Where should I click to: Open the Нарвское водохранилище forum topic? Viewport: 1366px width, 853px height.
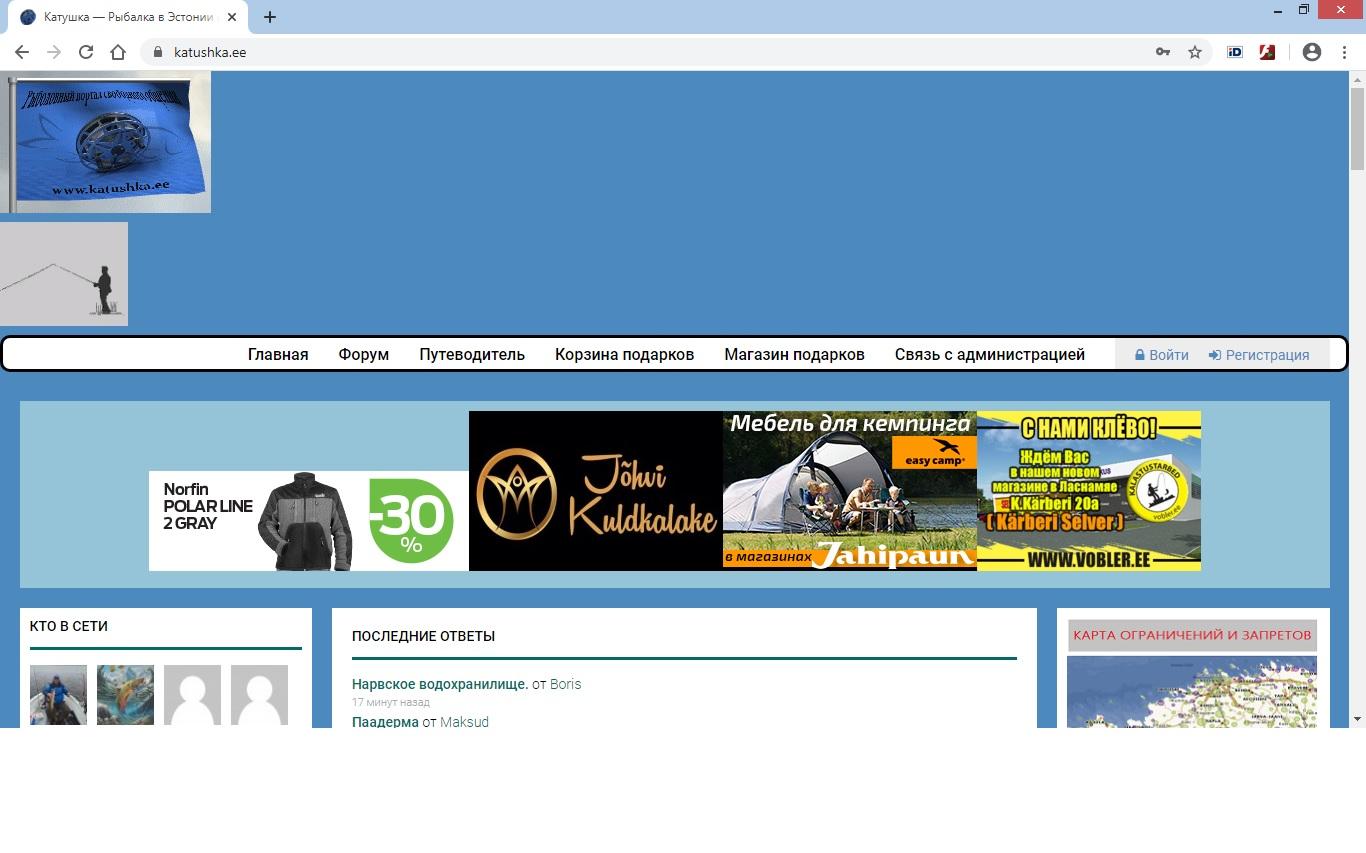click(x=439, y=684)
